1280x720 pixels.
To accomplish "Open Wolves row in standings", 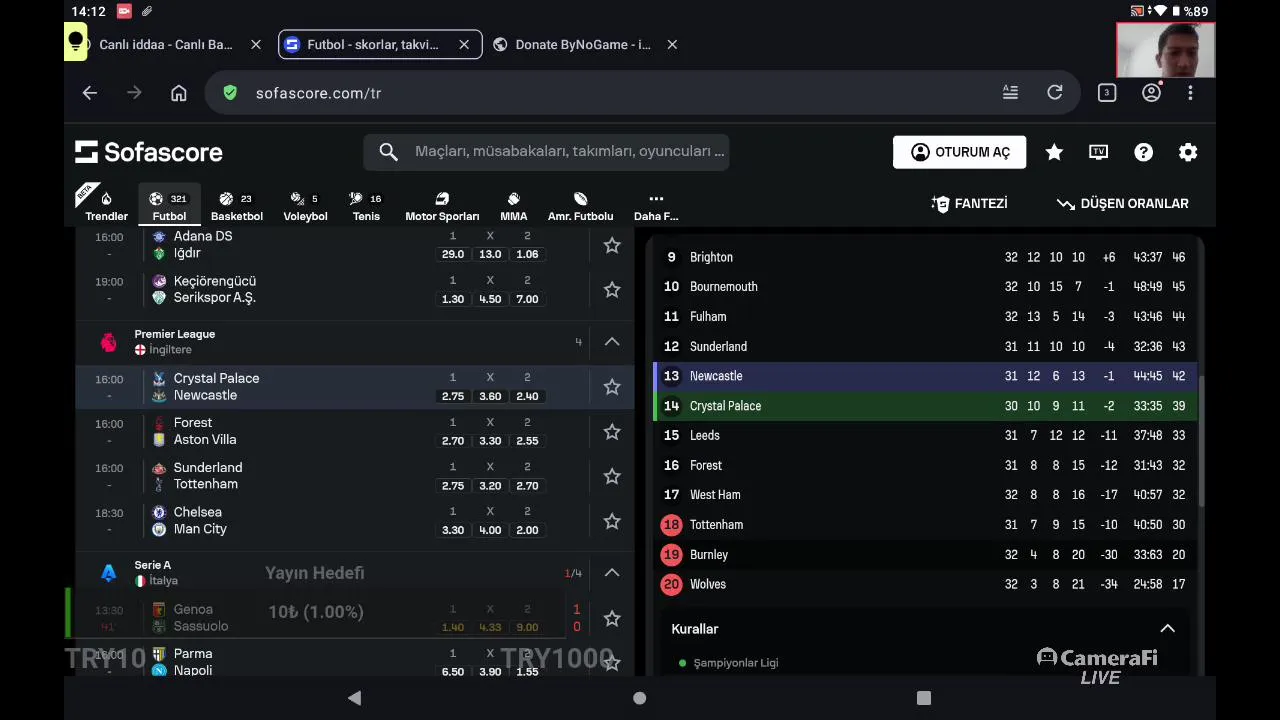I will pyautogui.click(x=925, y=584).
